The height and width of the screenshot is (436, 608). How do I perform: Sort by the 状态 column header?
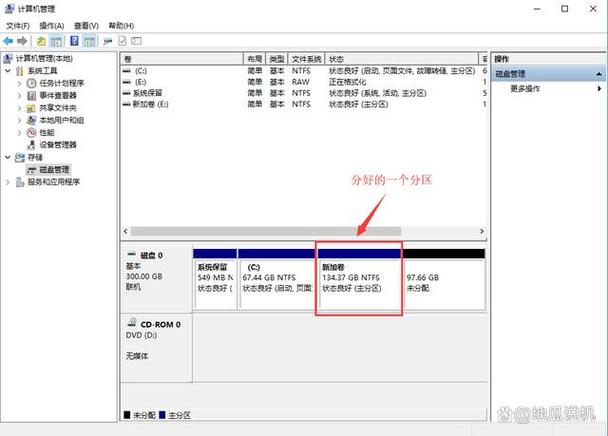(402, 59)
